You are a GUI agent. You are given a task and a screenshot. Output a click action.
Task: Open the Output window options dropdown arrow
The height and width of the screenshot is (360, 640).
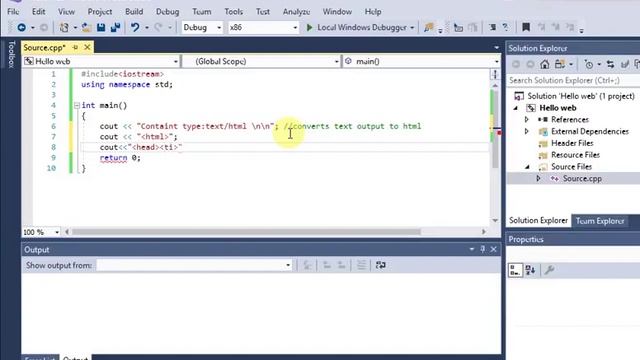pyautogui.click(x=471, y=249)
